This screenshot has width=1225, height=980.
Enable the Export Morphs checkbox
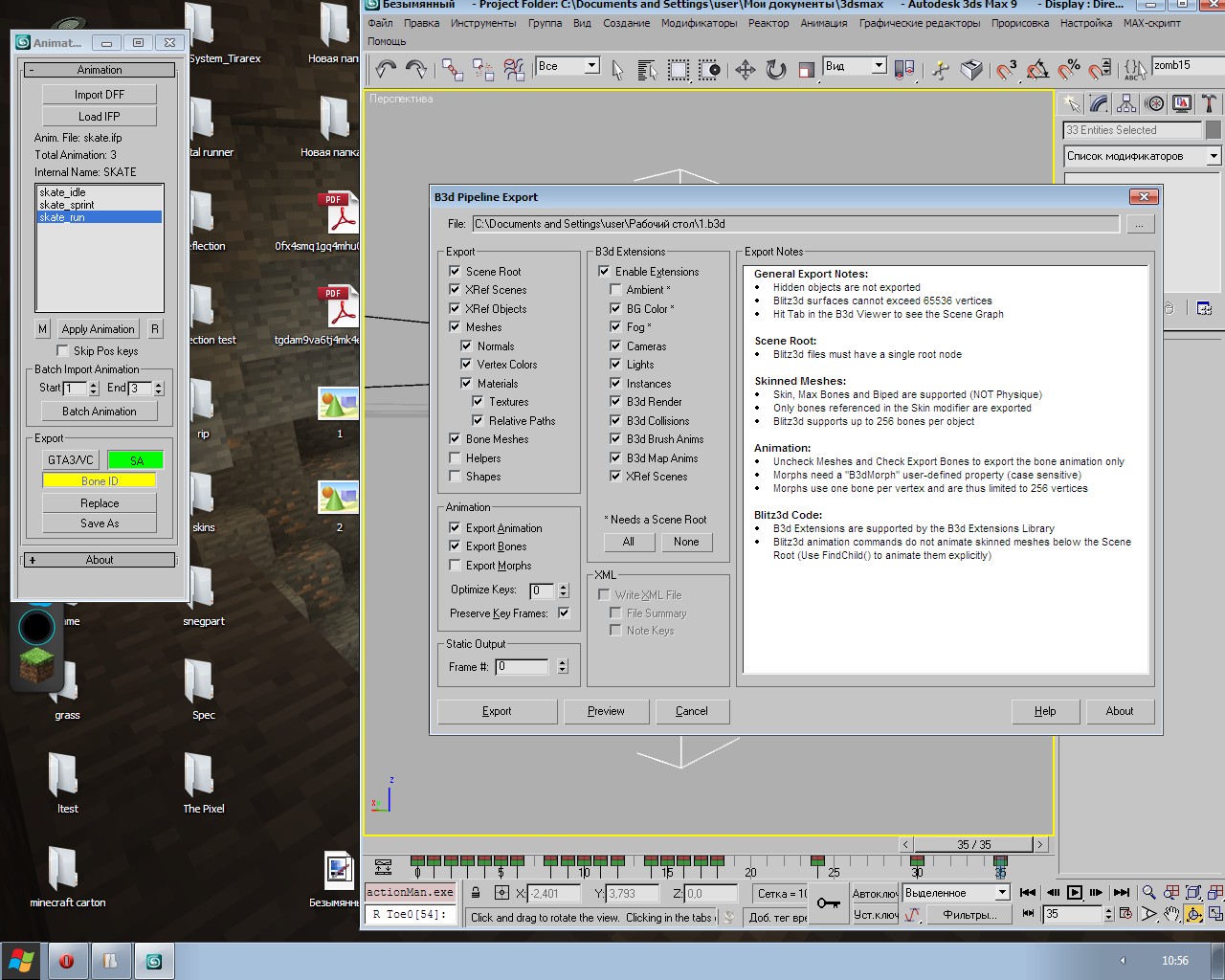(x=455, y=565)
